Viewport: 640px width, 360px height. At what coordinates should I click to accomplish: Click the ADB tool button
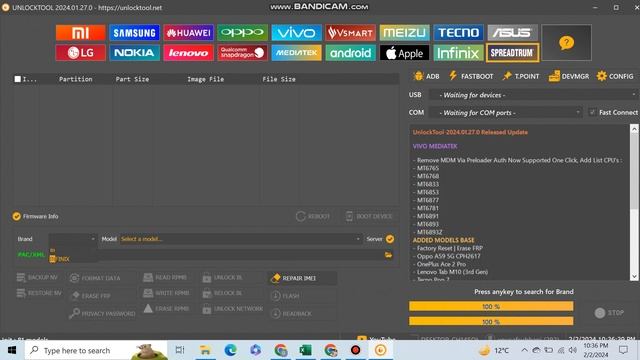tap(426, 76)
